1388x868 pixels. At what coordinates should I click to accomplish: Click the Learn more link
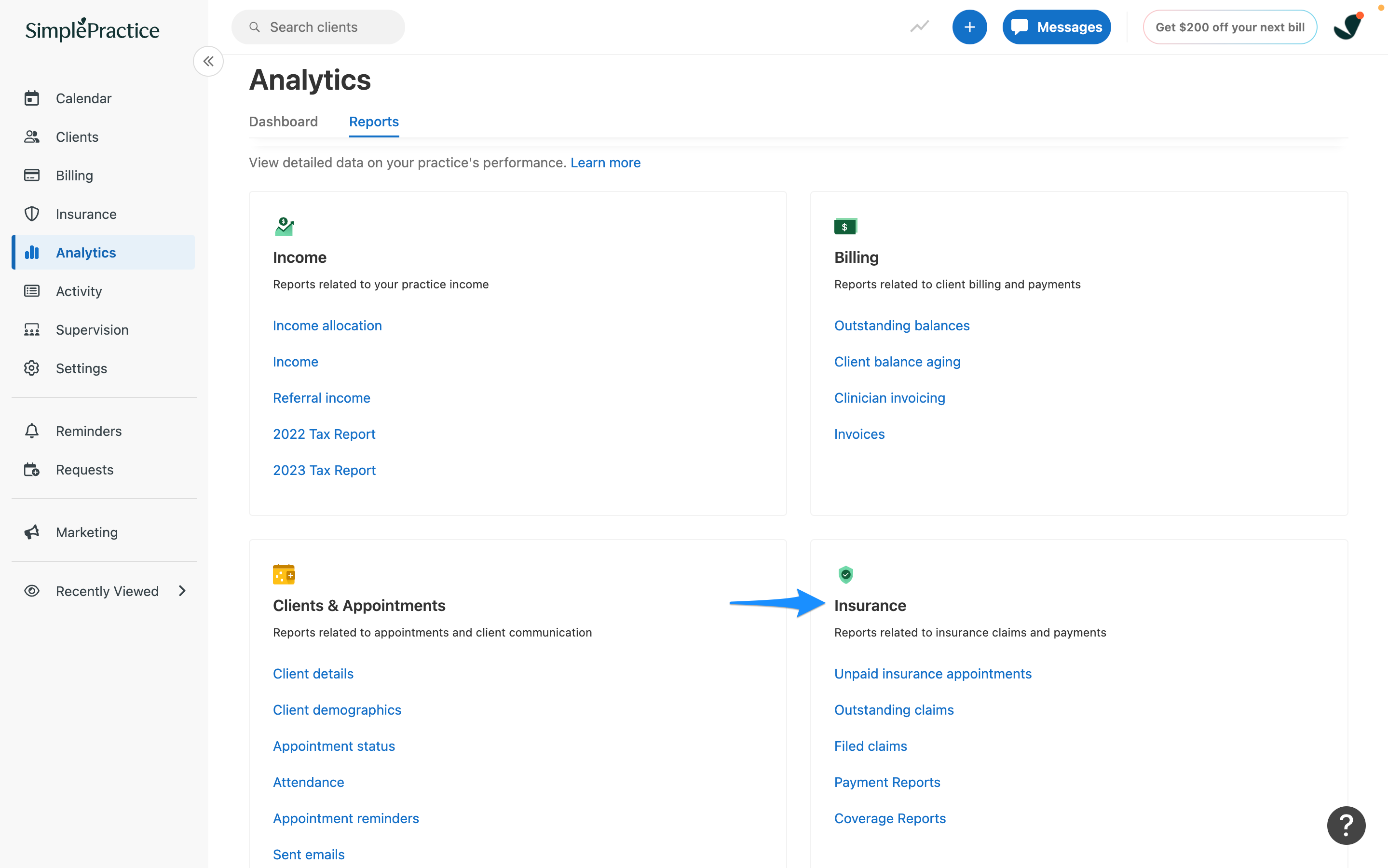(x=605, y=163)
